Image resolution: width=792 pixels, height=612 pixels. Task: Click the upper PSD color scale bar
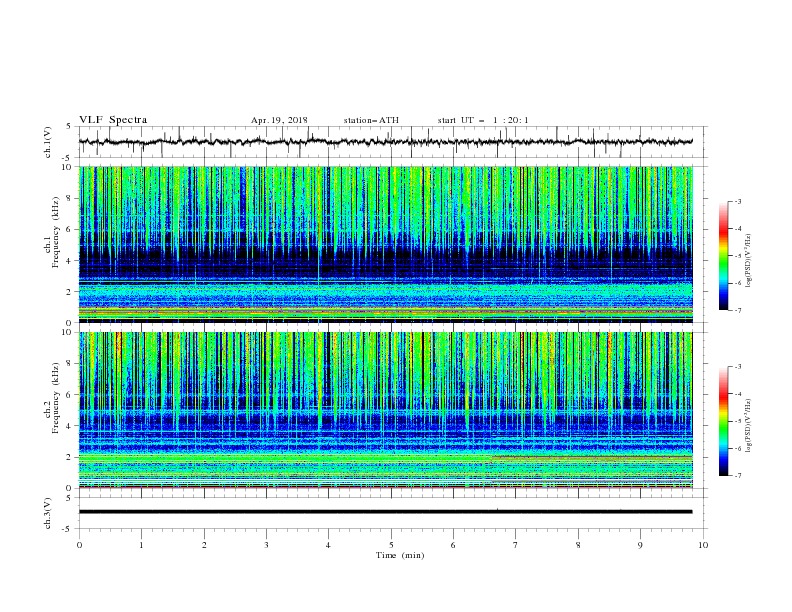(723, 255)
